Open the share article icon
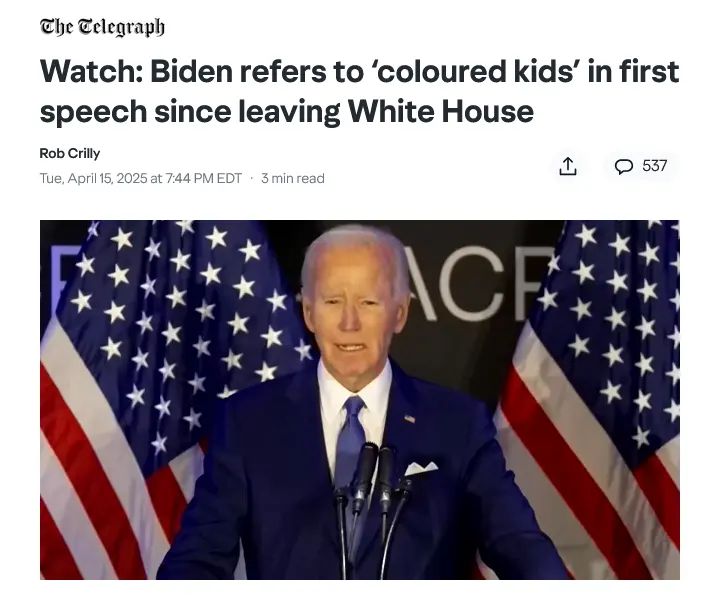Screen dimensions: 713x605 click(x=567, y=166)
